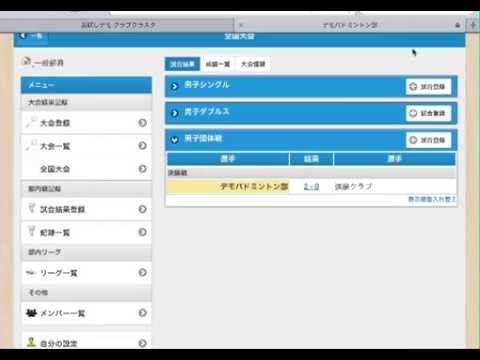The image size is (480, 360).
Task: Open a new browser tab with plus
Action: click(473, 25)
